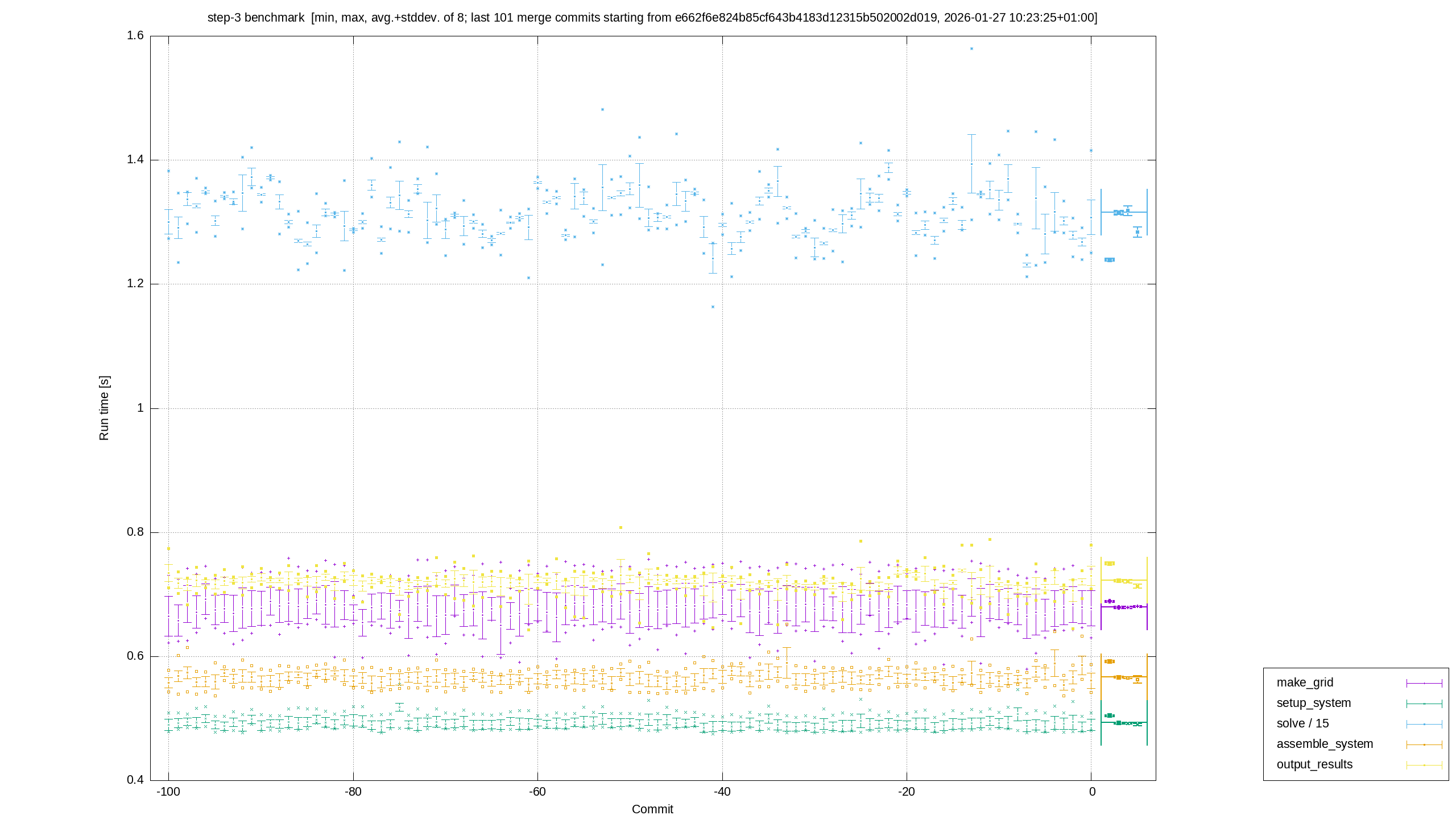Click the 1 y-axis tick label

140,408
